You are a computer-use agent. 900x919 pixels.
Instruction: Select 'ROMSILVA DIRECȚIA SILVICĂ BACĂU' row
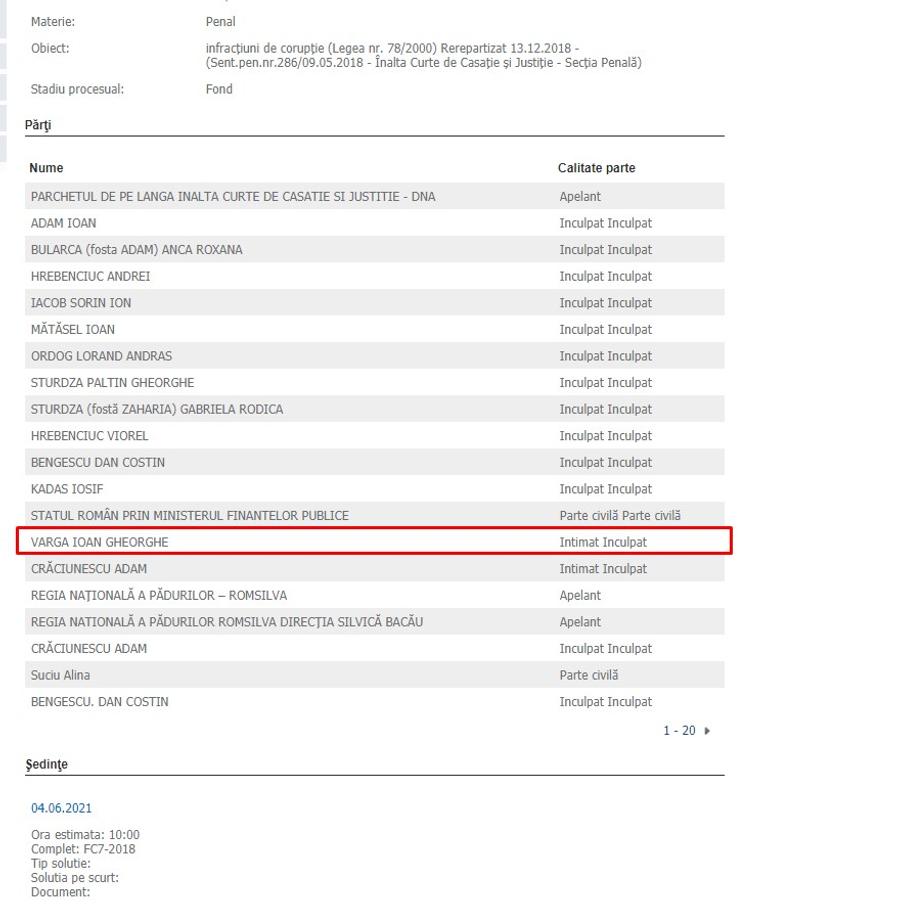374,622
